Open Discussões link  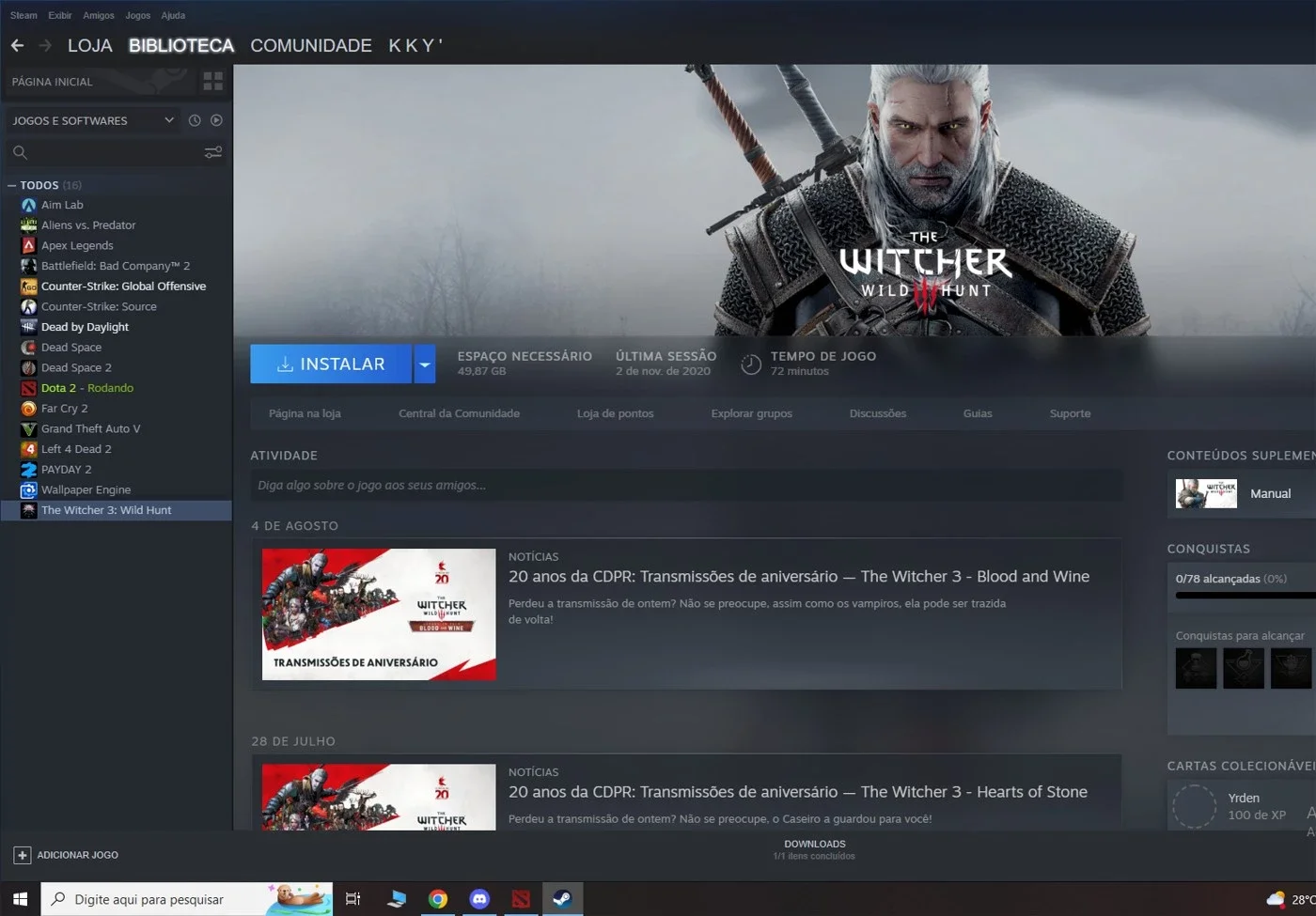pyautogui.click(x=878, y=413)
